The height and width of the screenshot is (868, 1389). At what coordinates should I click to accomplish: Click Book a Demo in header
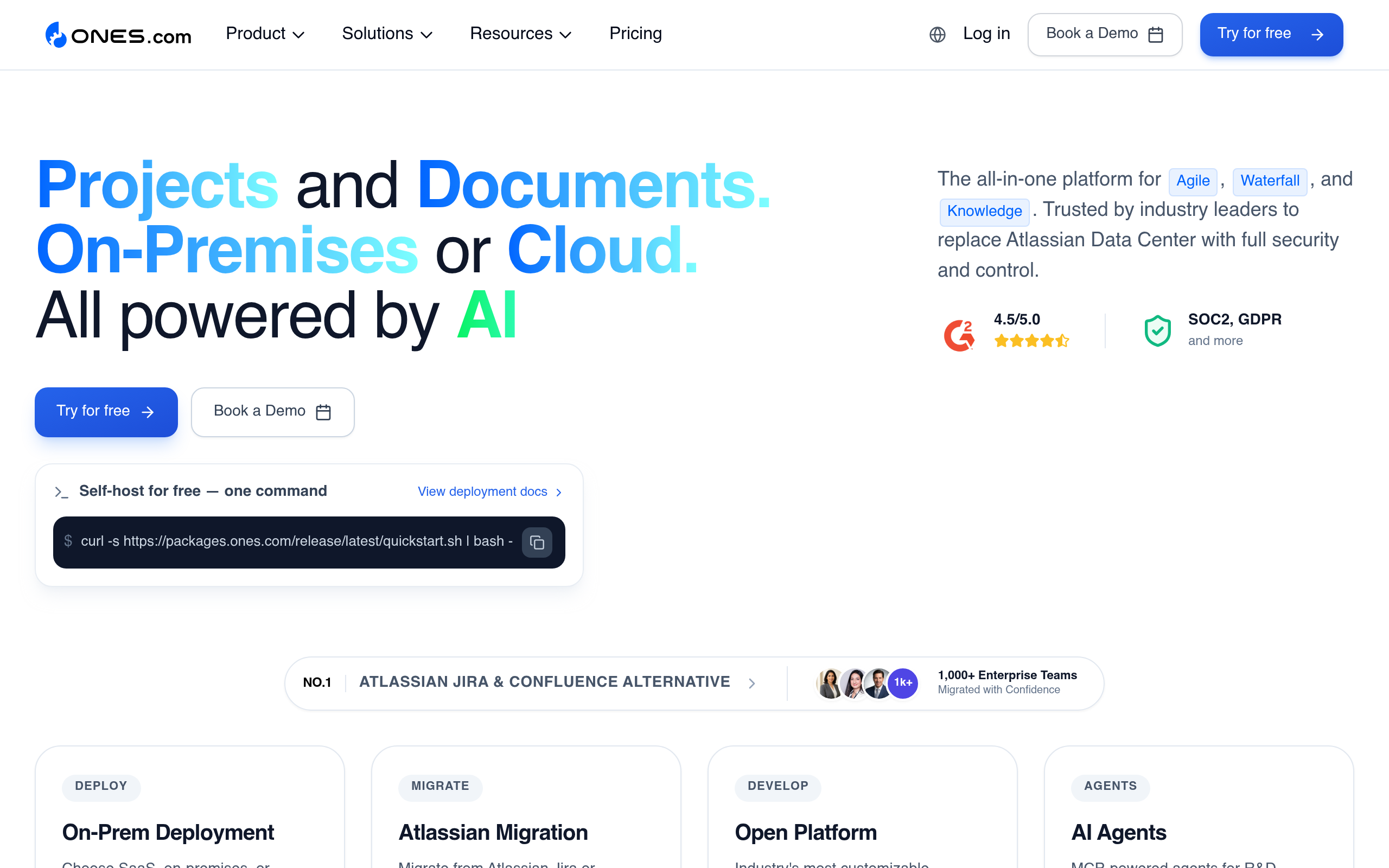click(1104, 34)
